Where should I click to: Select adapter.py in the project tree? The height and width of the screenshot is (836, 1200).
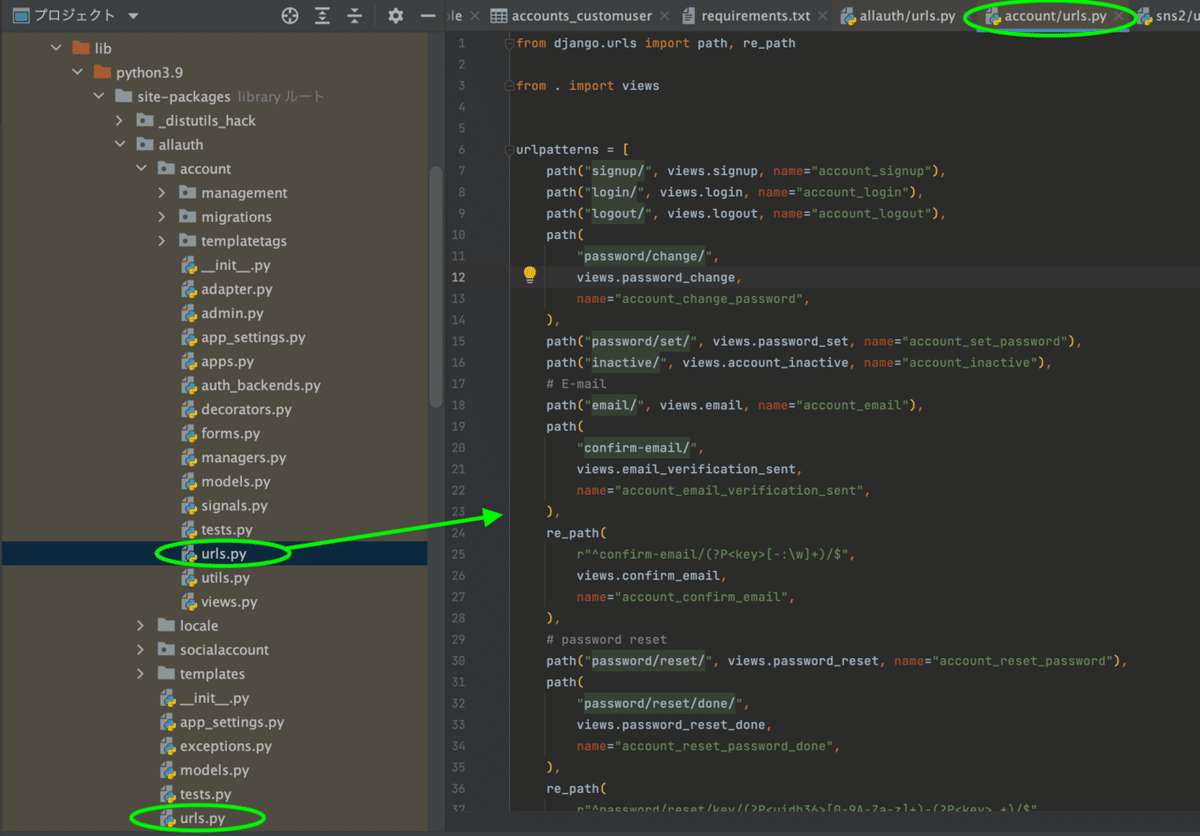(x=214, y=289)
